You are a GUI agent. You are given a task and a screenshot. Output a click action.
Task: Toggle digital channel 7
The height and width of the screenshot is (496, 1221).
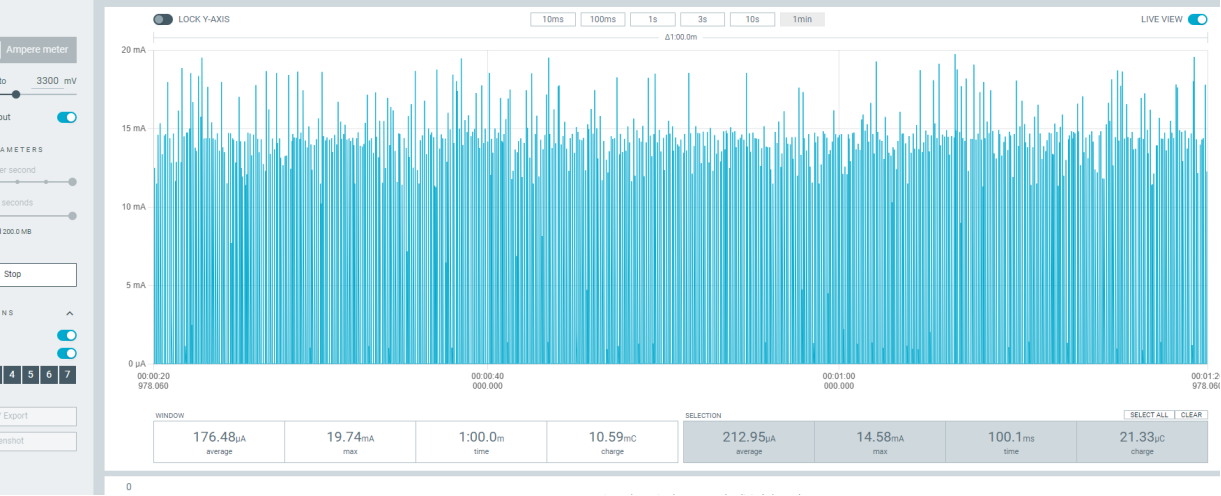(67, 375)
